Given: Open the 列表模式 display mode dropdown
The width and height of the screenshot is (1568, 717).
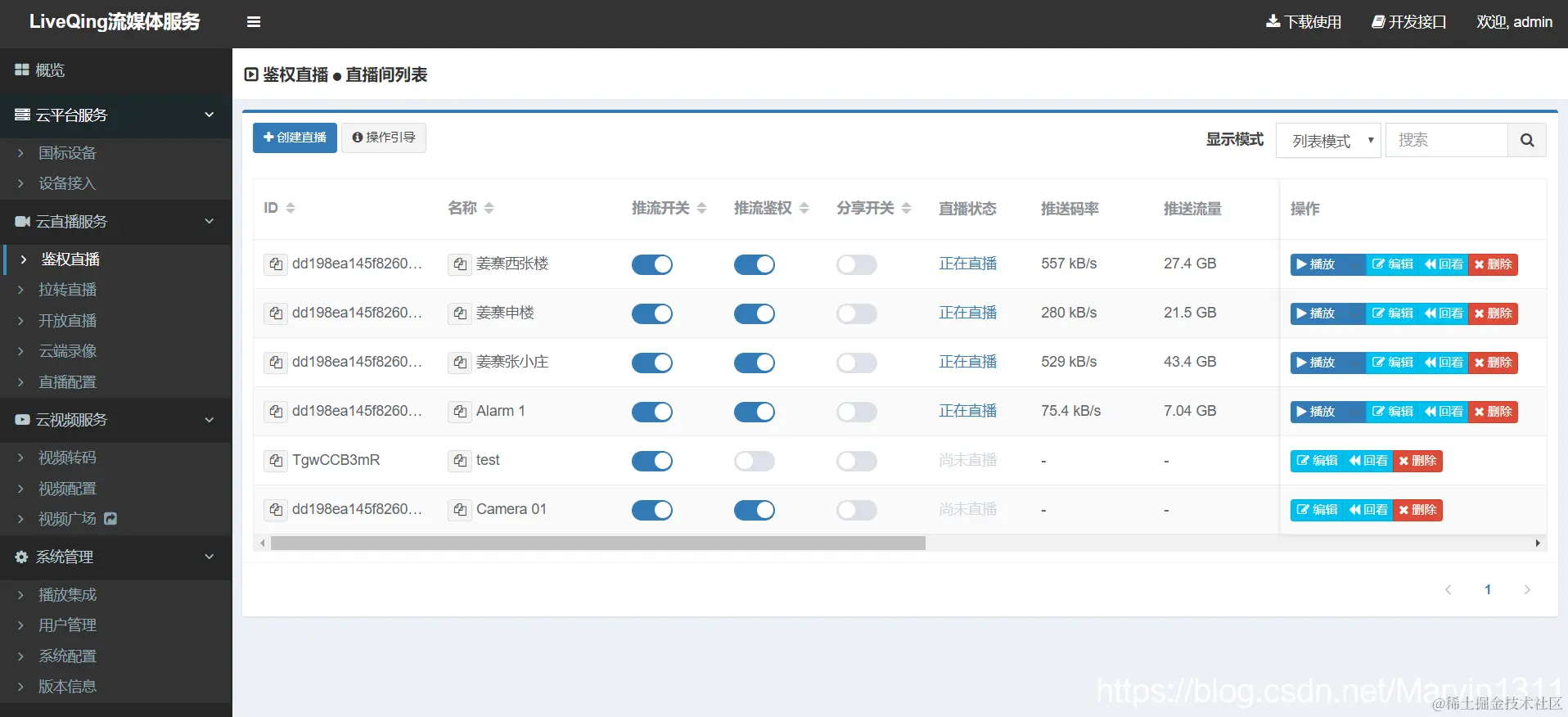Looking at the screenshot, I should 1328,140.
